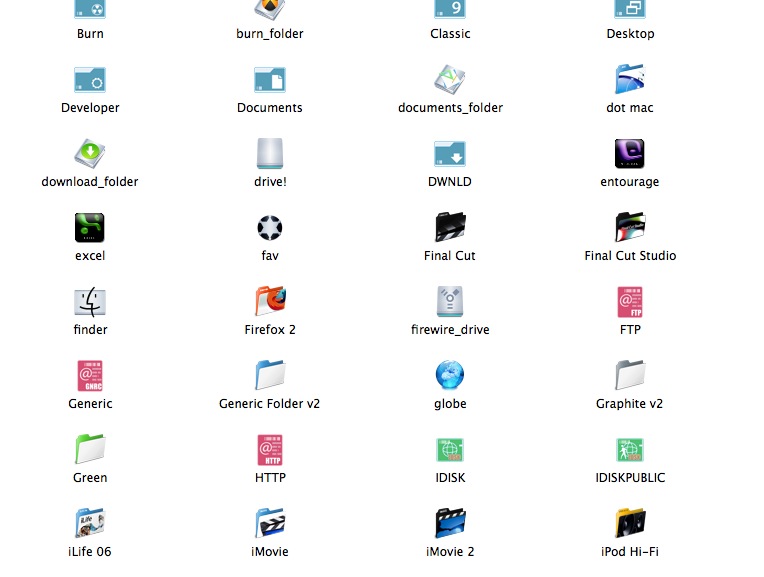Select the "Final Cut Studio" name text
Screen dimensions: 764x577
630,256
